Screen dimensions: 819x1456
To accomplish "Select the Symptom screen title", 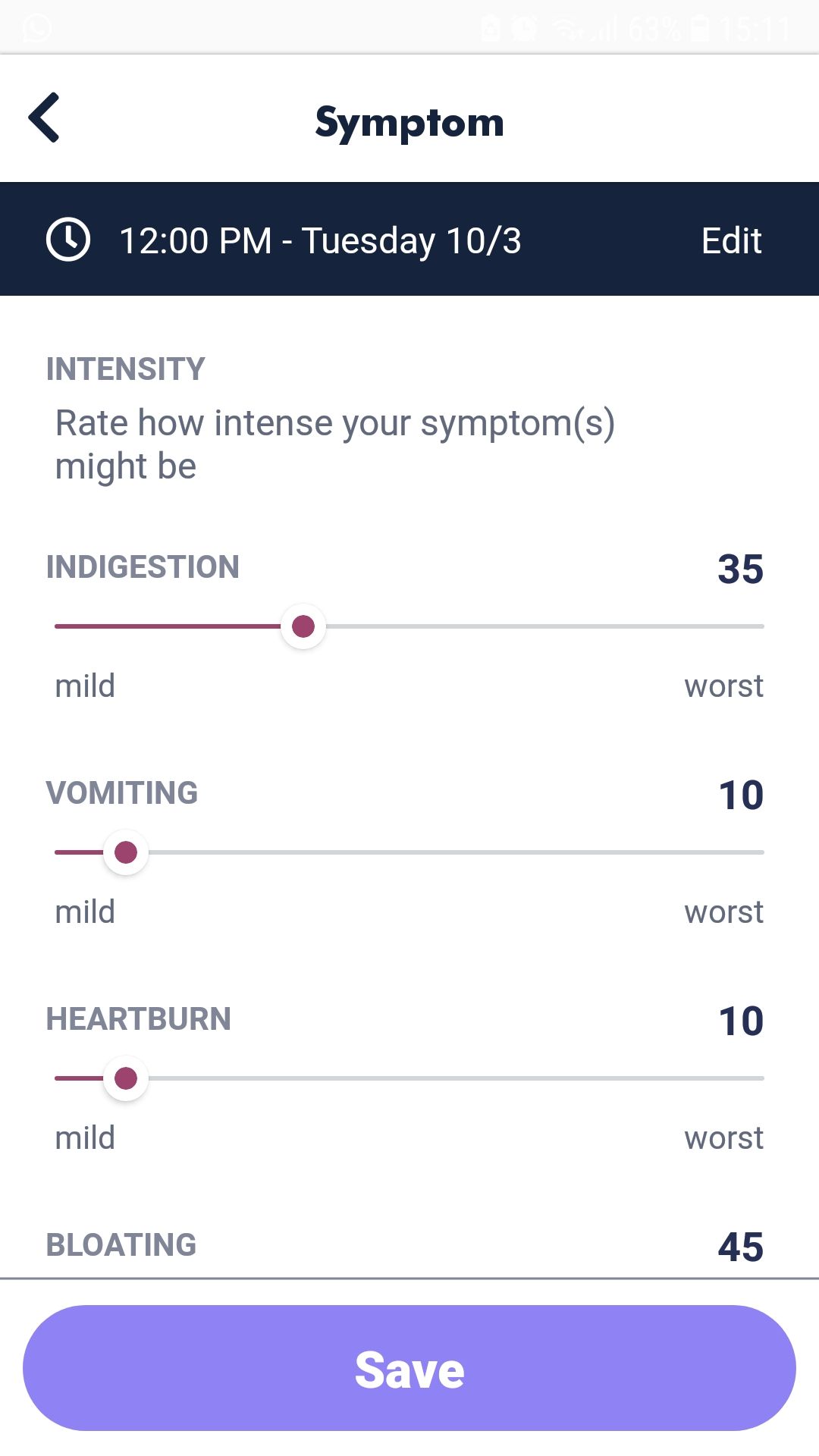I will pos(409,121).
